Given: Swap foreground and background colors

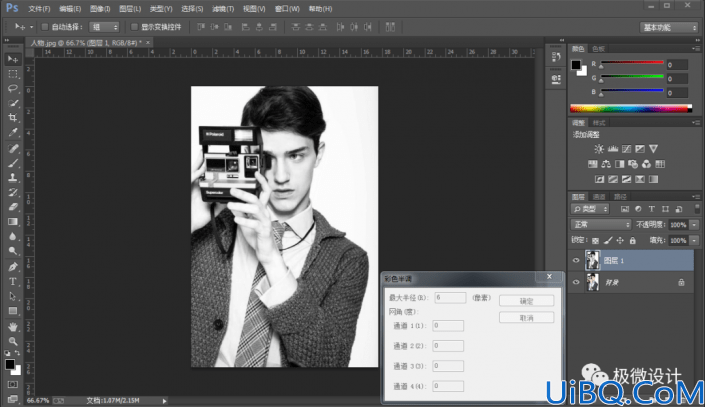Looking at the screenshot, I should 17,353.
